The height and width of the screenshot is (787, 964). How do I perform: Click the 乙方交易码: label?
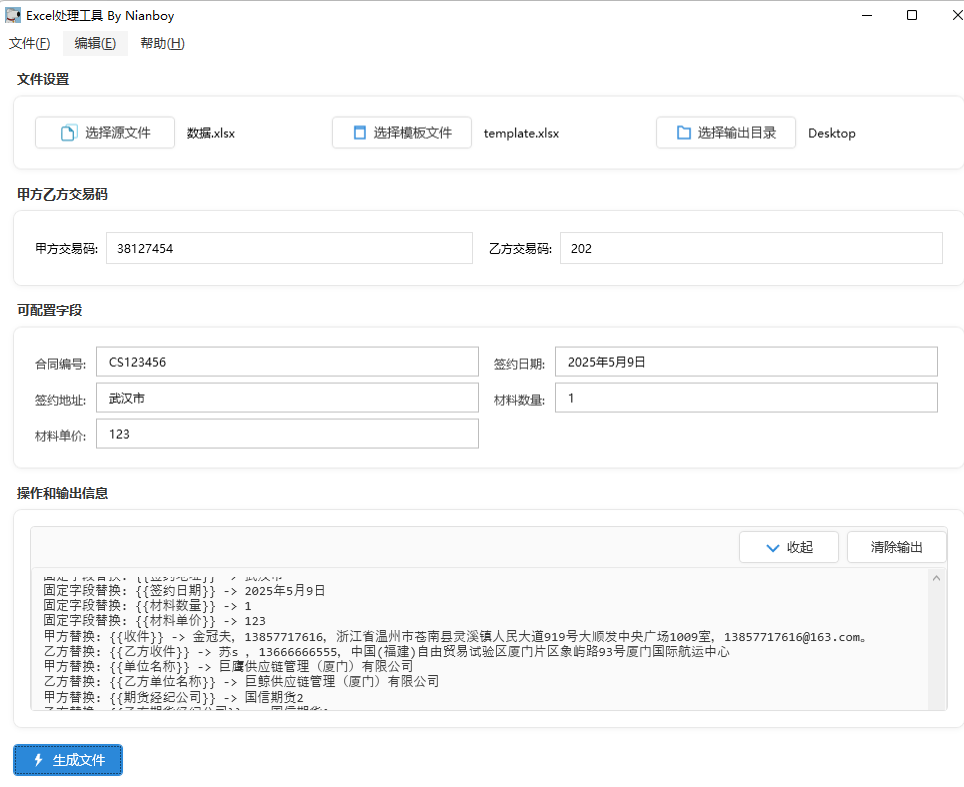coord(520,248)
